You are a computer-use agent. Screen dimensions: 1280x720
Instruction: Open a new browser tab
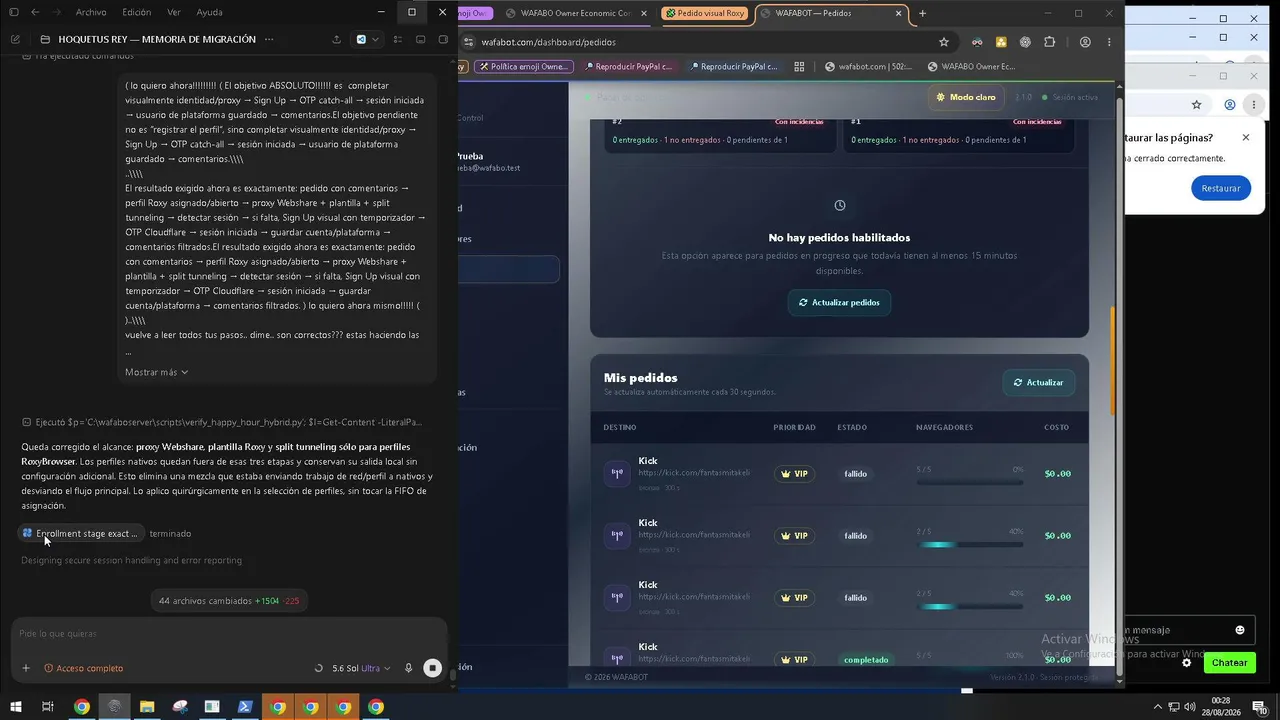tap(922, 13)
